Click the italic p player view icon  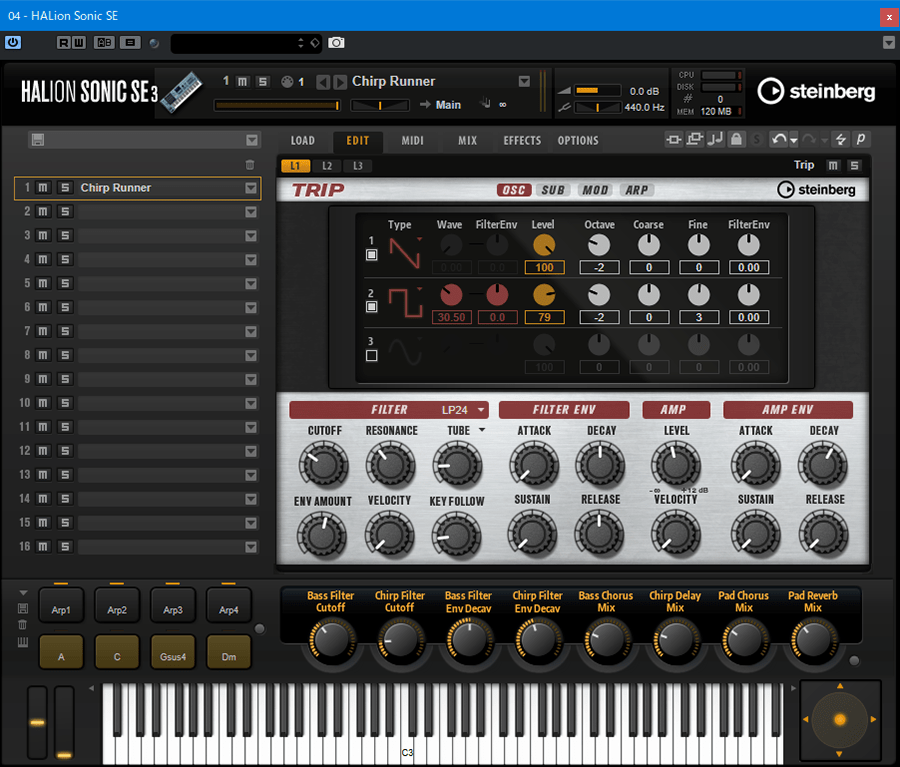coord(861,140)
